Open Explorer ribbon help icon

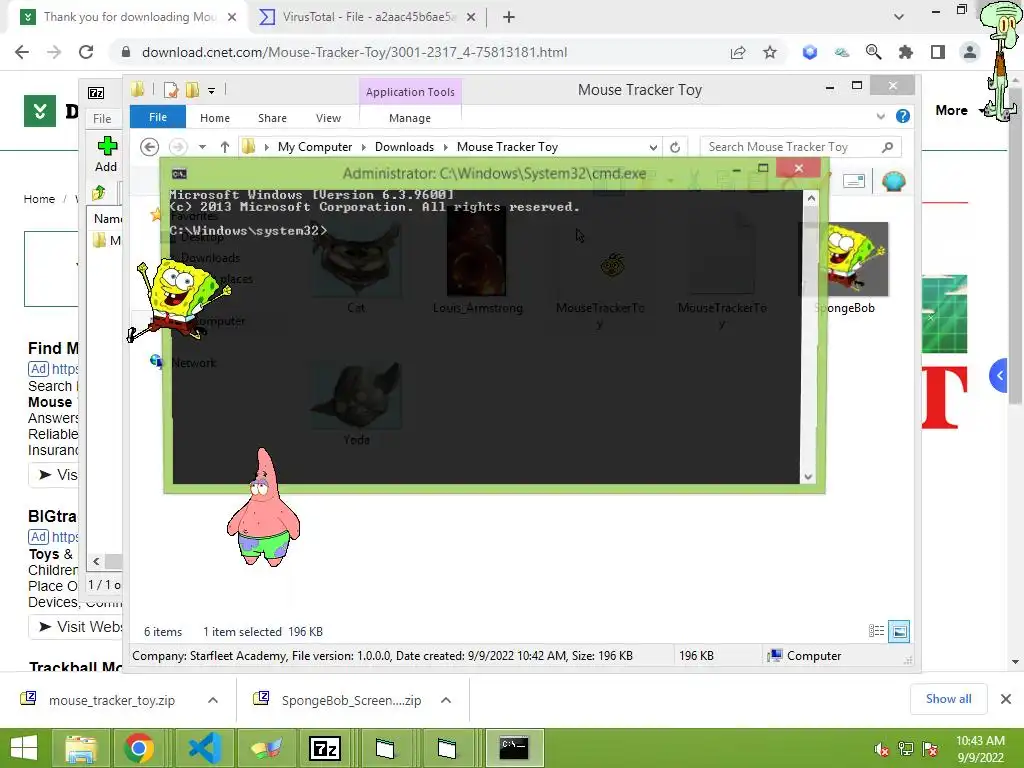tap(903, 116)
